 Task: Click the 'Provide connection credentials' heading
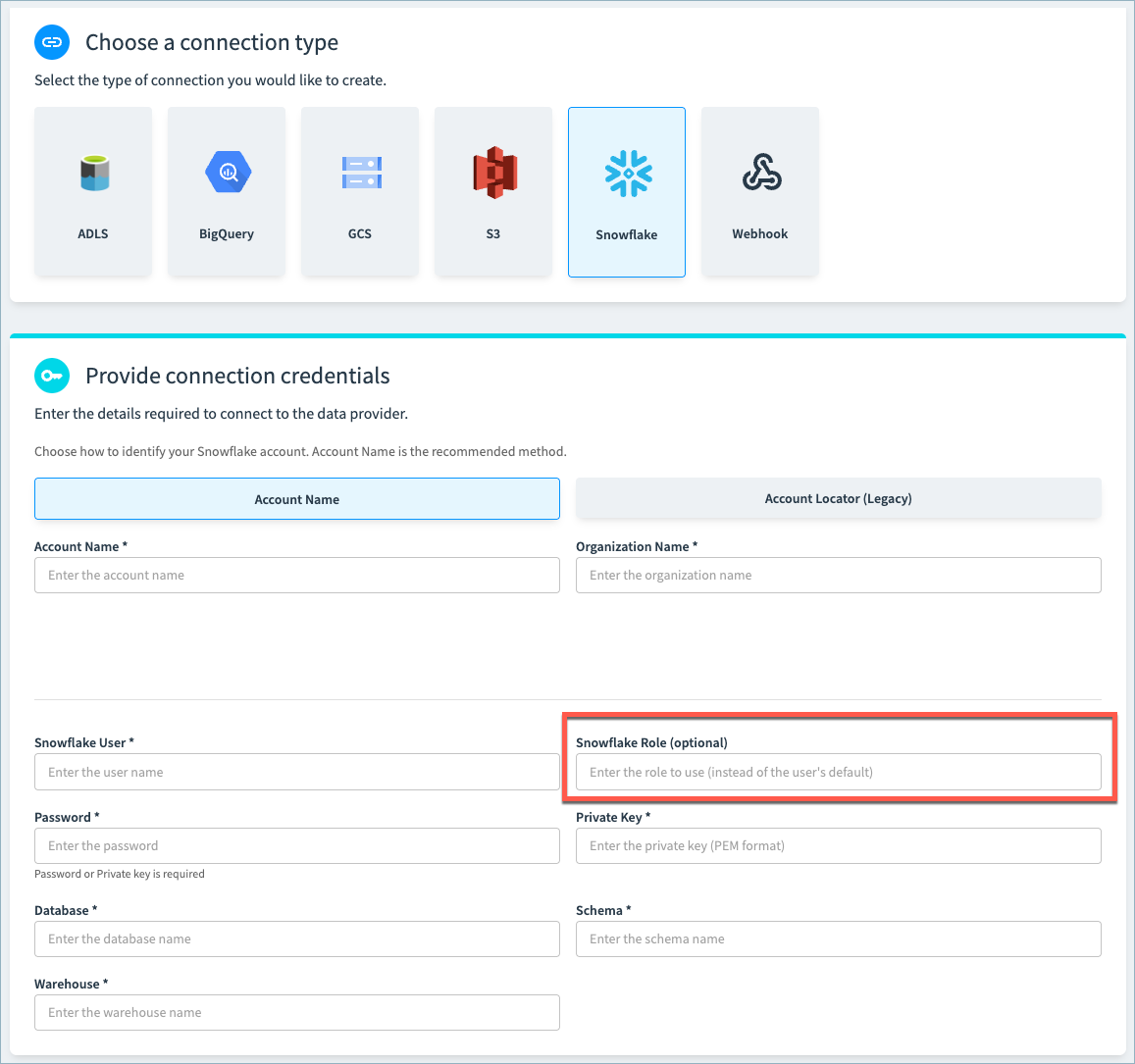(237, 376)
